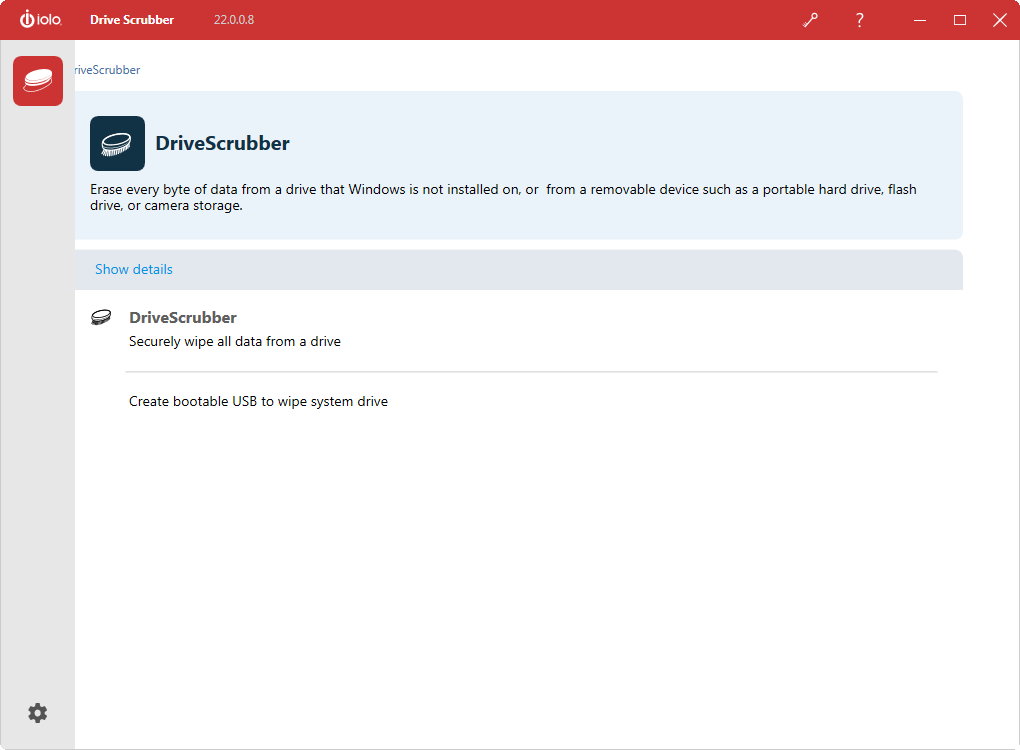Click the 'Erase every byte' description text

click(x=503, y=197)
